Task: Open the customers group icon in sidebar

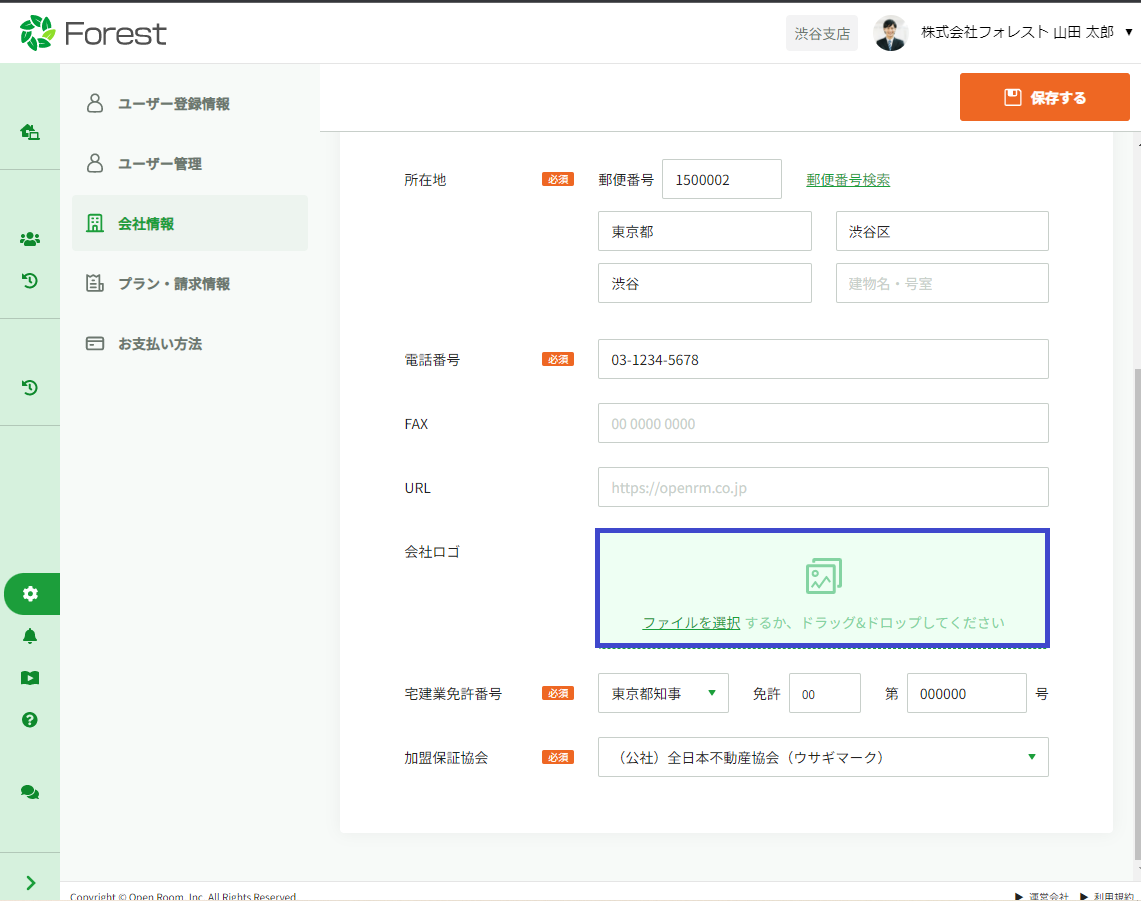Action: [x=30, y=239]
